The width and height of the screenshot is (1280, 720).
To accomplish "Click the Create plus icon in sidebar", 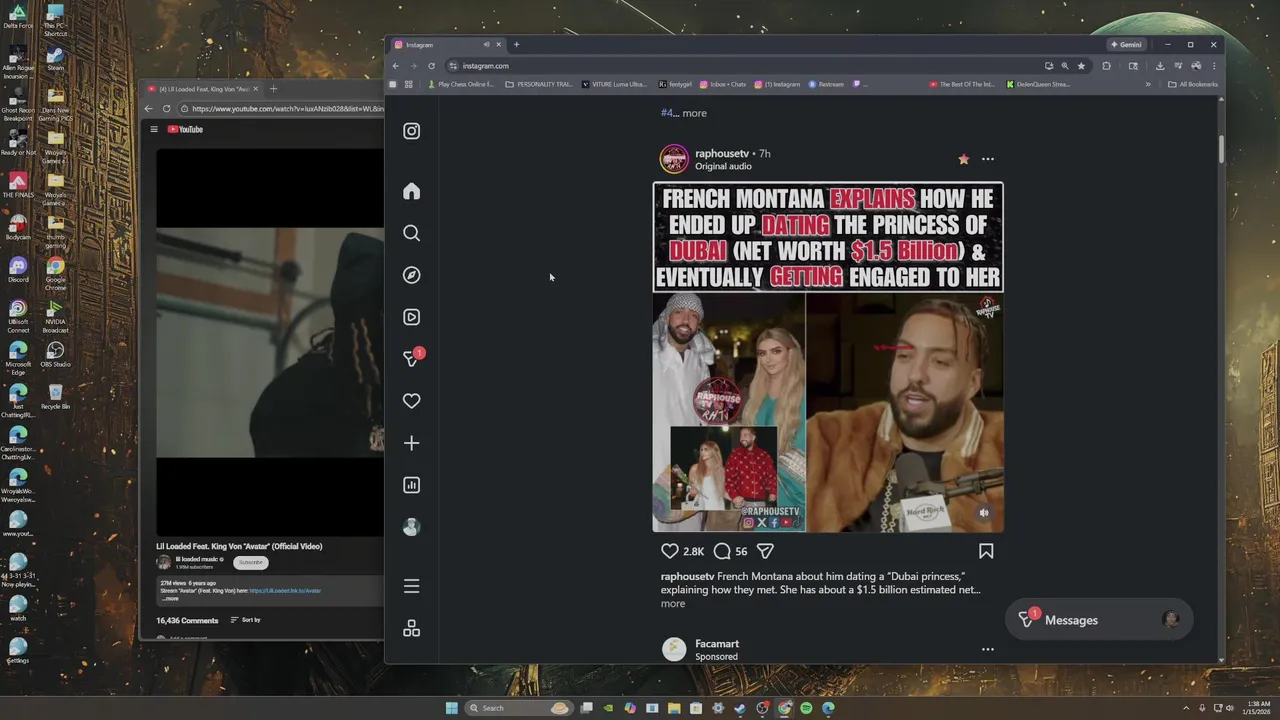I will coord(411,443).
